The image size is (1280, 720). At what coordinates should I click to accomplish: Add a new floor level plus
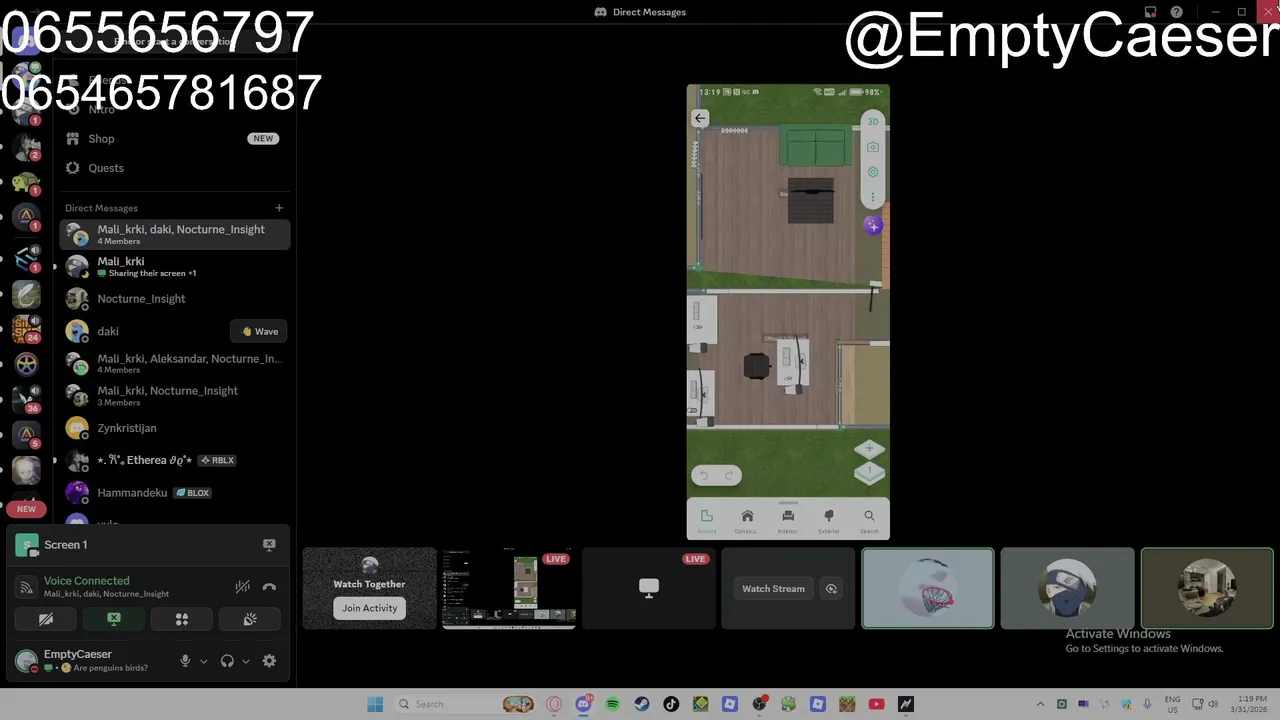[869, 450]
